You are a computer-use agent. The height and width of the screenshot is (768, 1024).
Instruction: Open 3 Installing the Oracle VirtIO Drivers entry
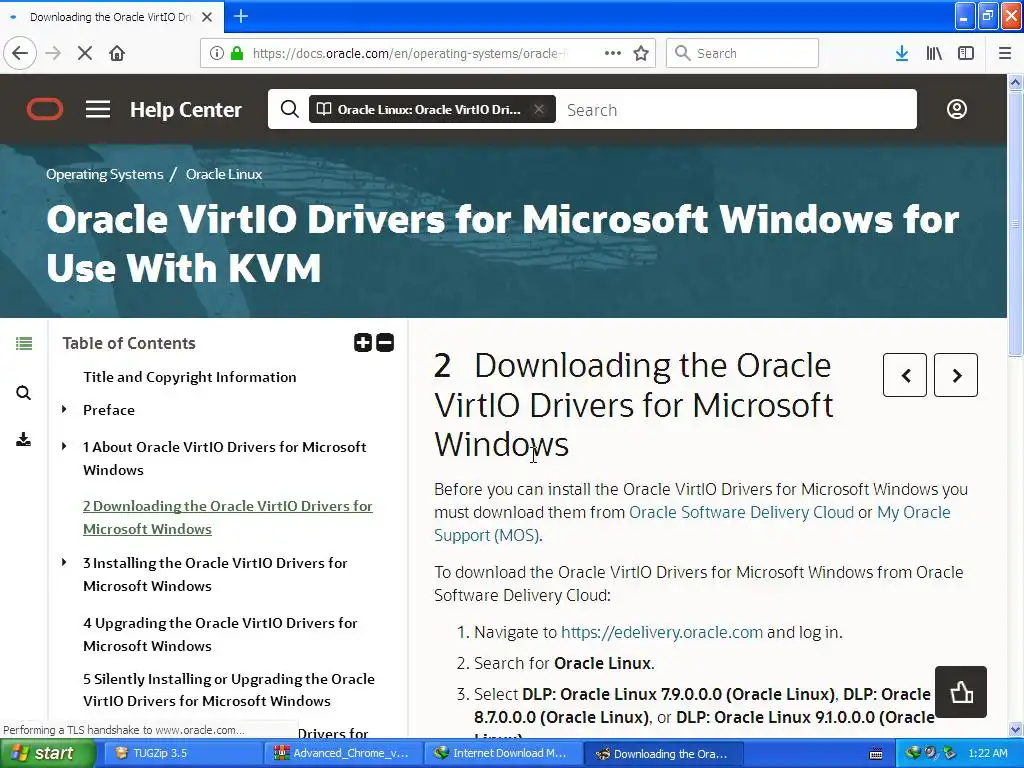pos(215,574)
